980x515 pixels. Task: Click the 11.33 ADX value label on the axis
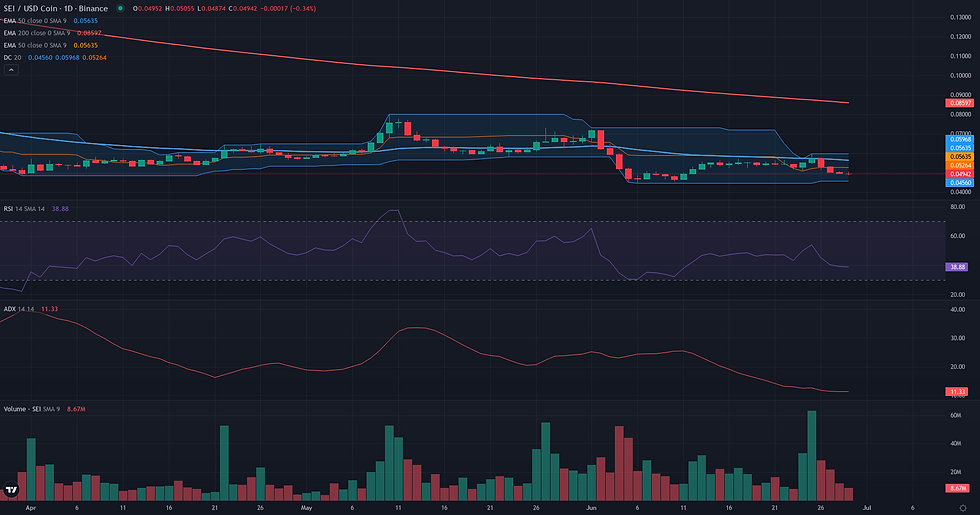(957, 392)
